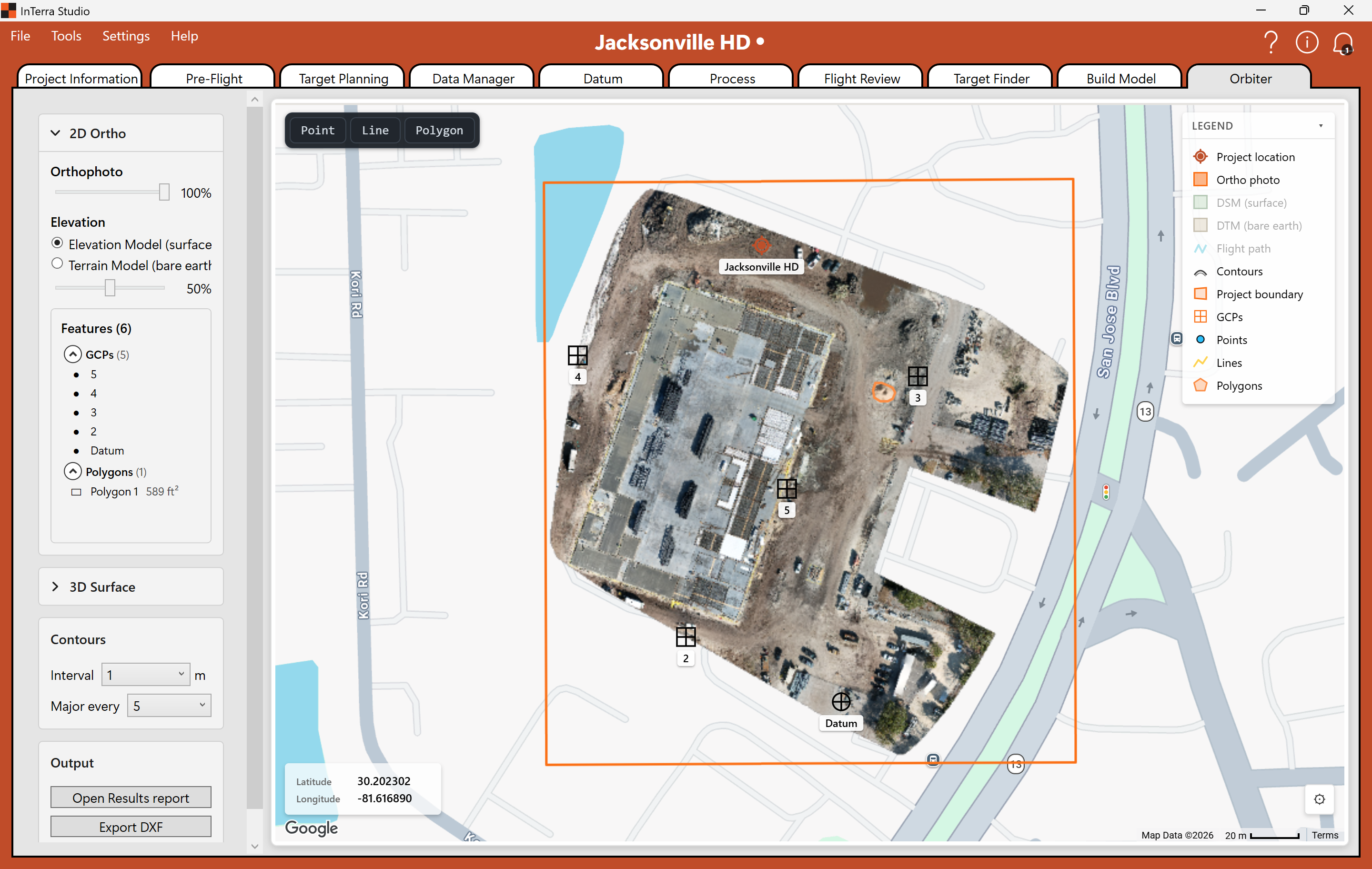The width and height of the screenshot is (1372, 869).
Task: Click the bus stop icon near San Jose Blvd
Action: coord(1177,338)
